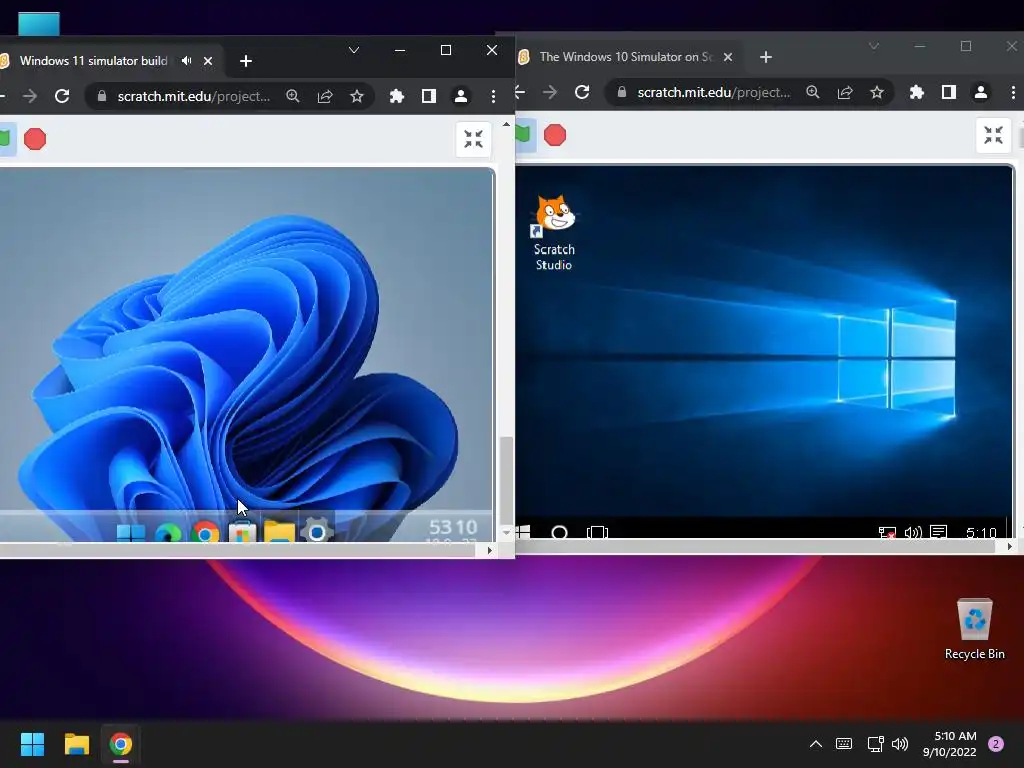Open the tab search chevron in Windows 10 window
Viewport: 1024px width, 768px height.
874,46
